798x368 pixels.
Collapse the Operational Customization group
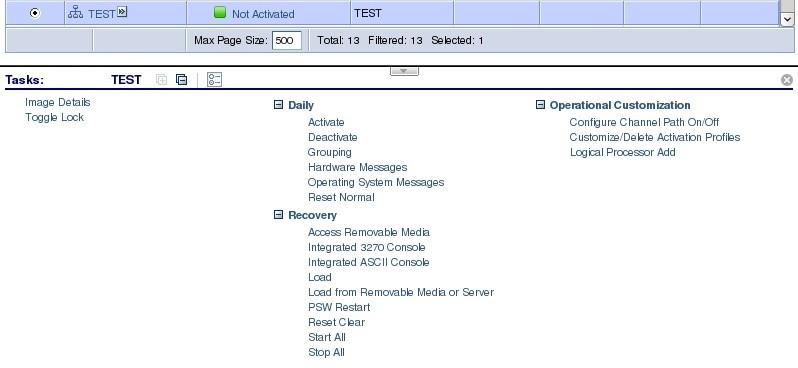pos(540,105)
